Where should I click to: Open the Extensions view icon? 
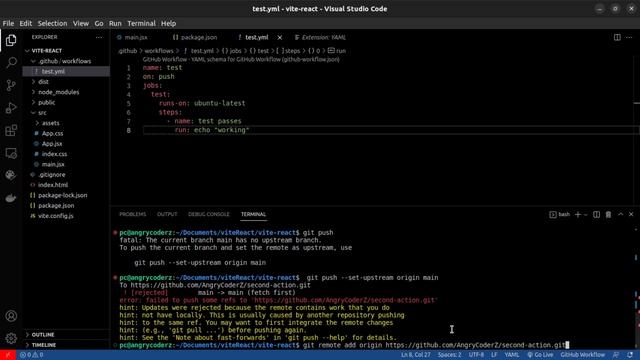click(11, 131)
